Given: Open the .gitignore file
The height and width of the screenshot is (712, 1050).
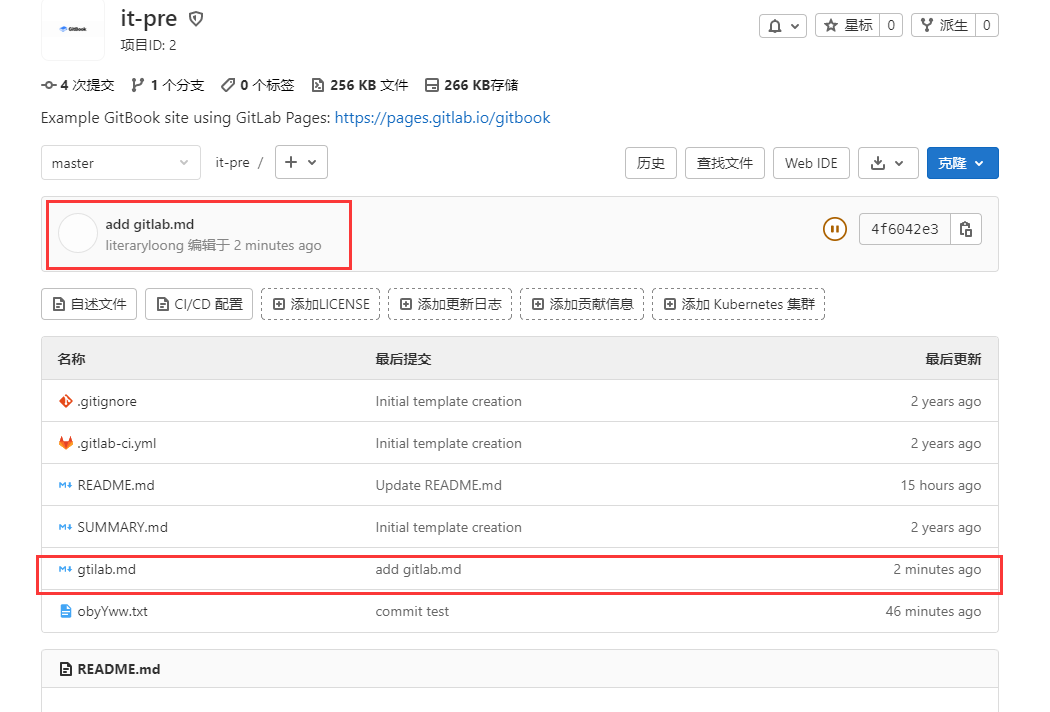Looking at the screenshot, I should click(x=107, y=401).
